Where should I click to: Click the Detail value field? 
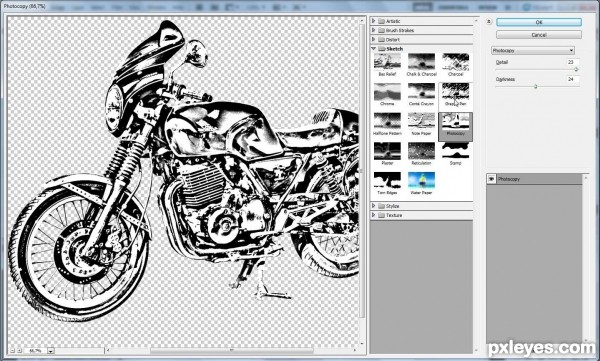click(x=573, y=62)
